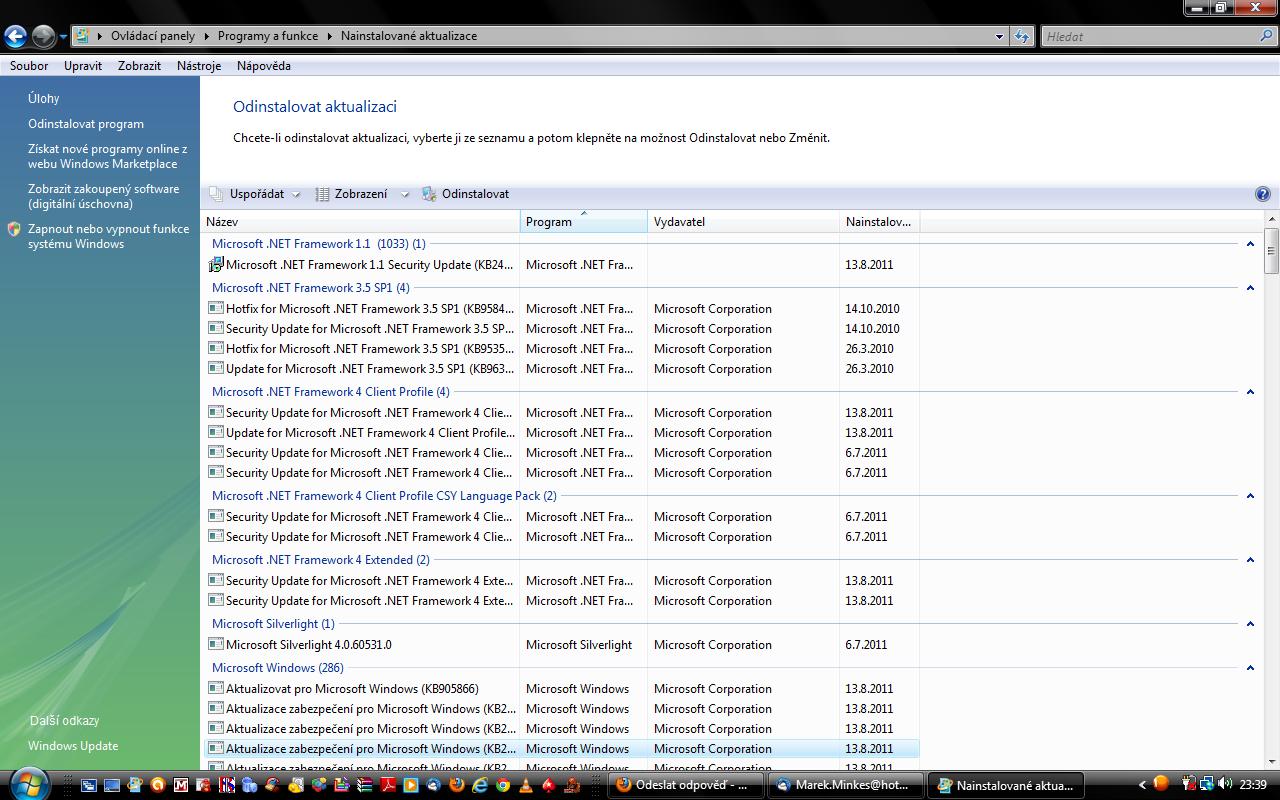The height and width of the screenshot is (800, 1280).
Task: Click the Back navigation arrow
Action: [15, 37]
